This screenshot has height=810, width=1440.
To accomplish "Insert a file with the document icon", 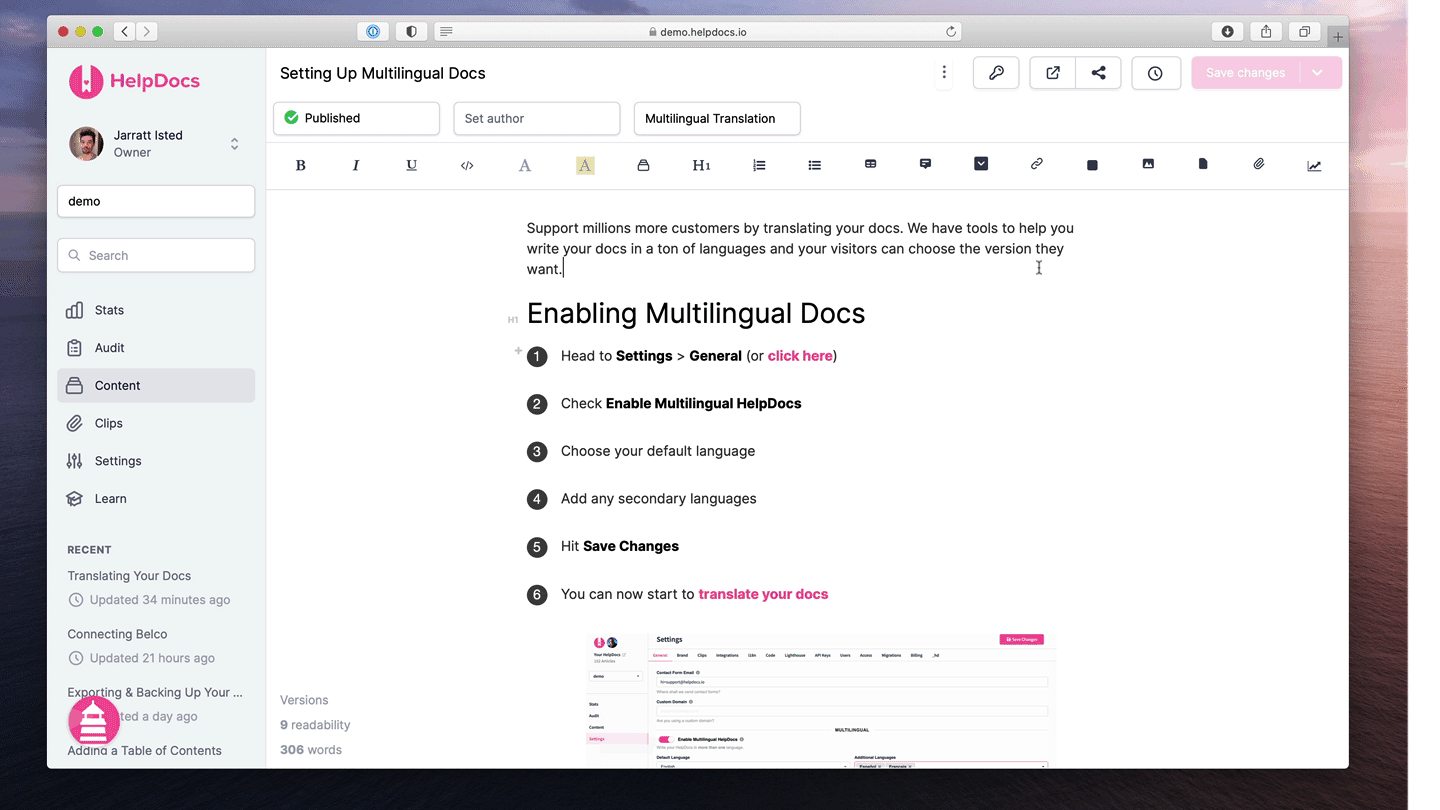I will pos(1203,164).
